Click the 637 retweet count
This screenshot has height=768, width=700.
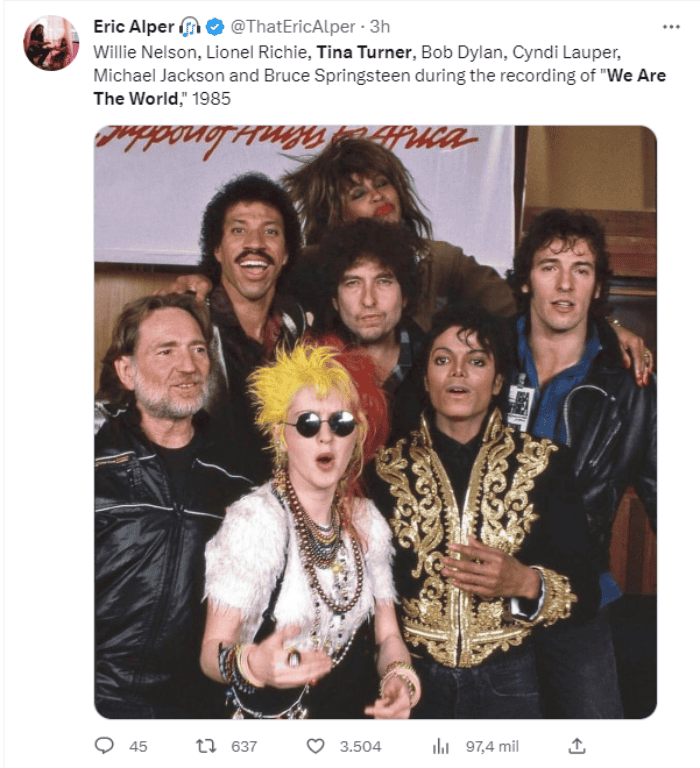pos(244,746)
